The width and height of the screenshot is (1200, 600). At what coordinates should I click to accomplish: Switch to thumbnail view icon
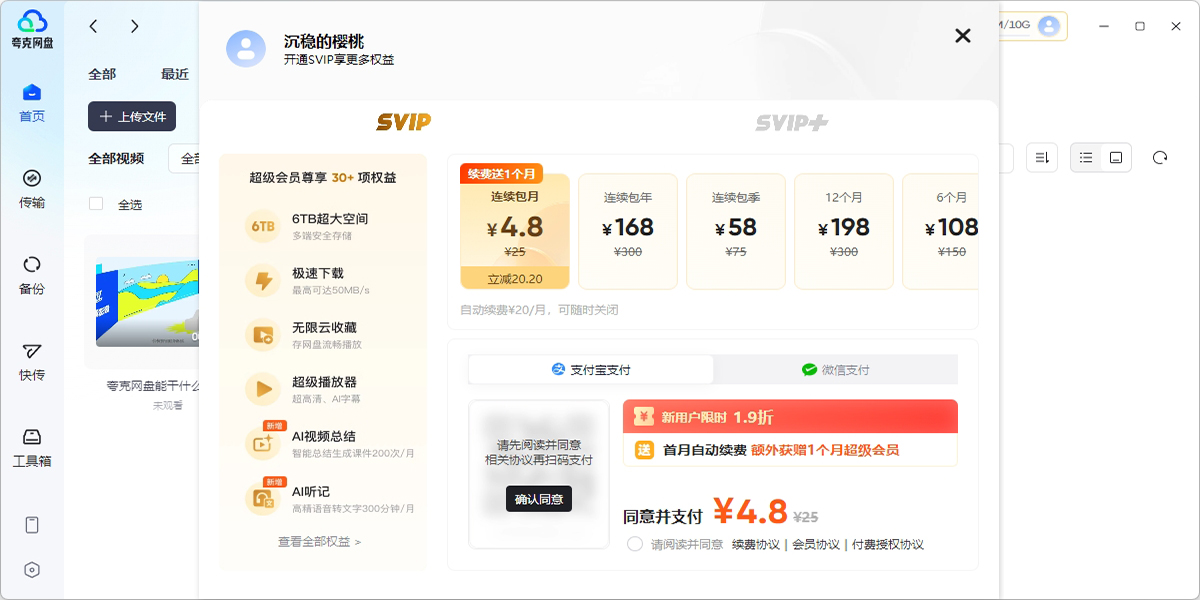1116,157
